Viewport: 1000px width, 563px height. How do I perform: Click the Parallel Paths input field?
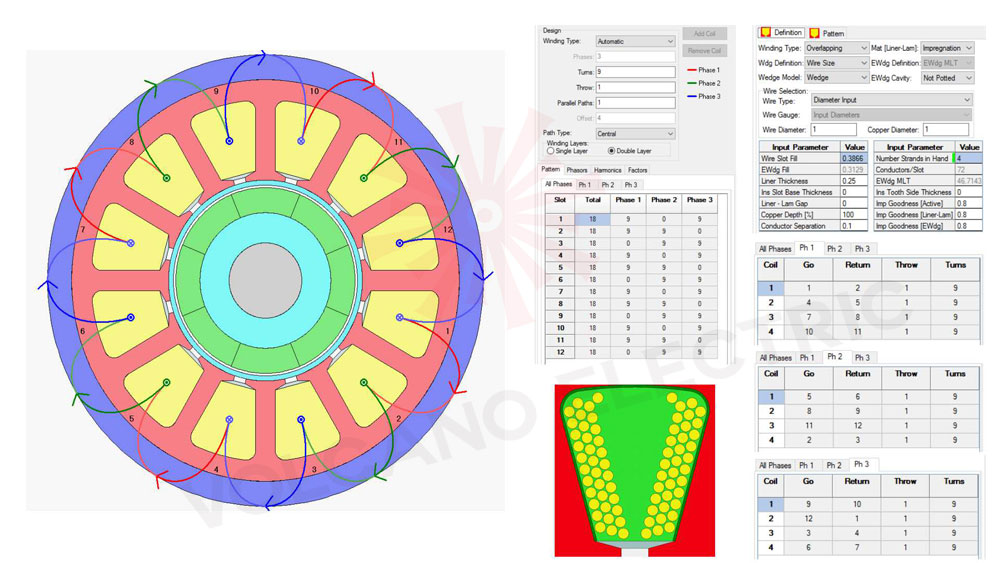pos(635,103)
